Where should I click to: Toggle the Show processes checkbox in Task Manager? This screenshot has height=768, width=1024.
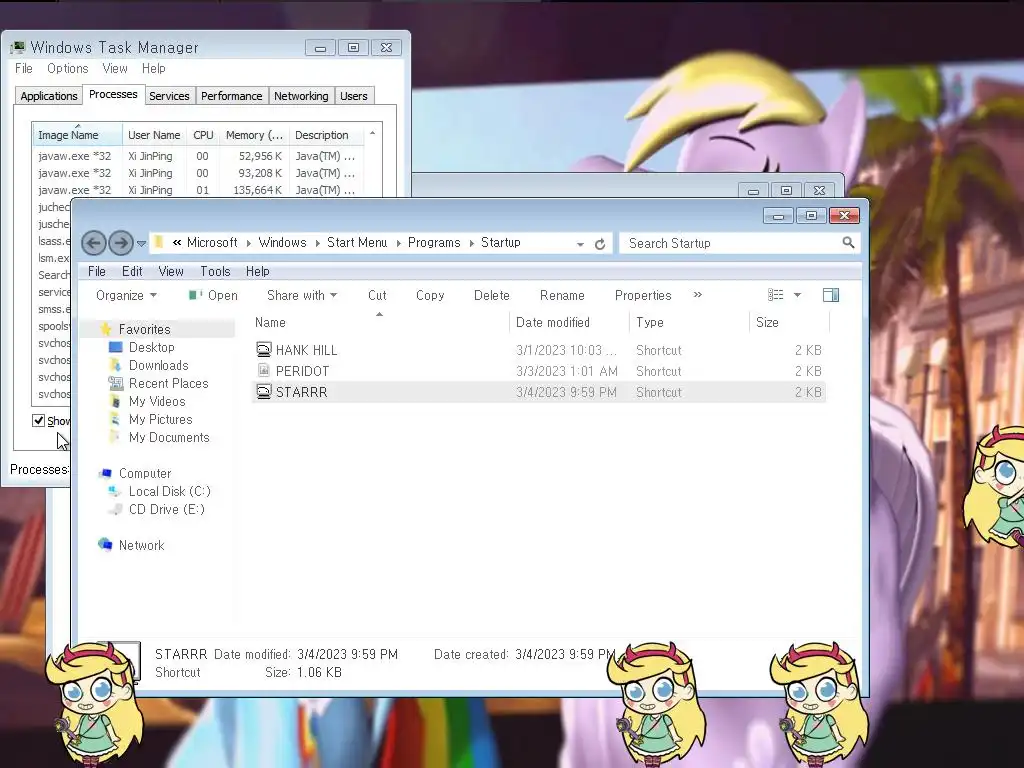(x=39, y=420)
